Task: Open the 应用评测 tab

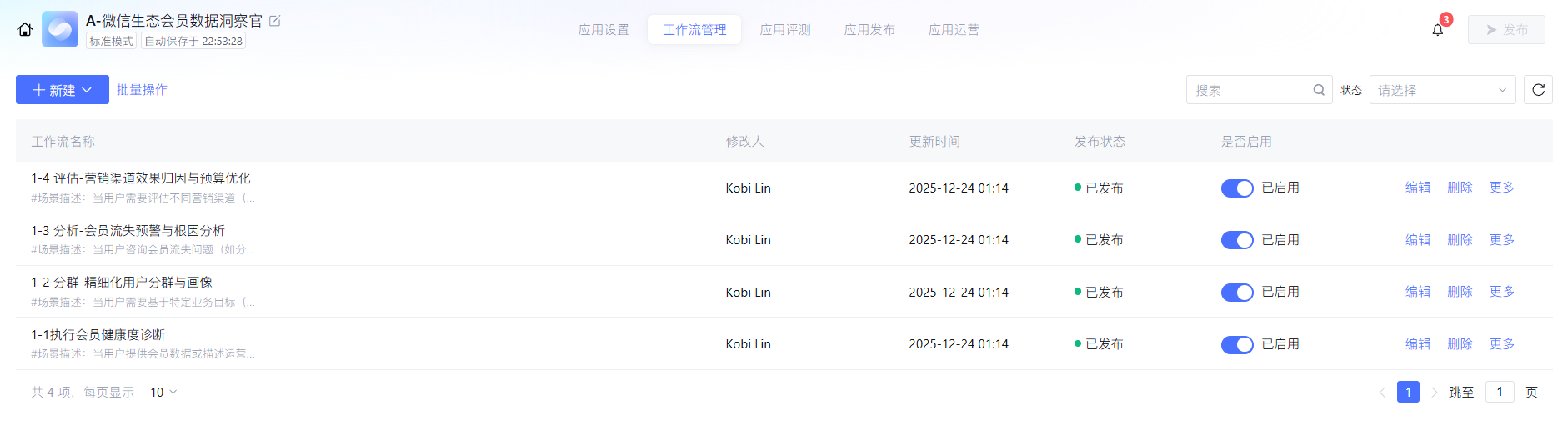Action: point(785,30)
